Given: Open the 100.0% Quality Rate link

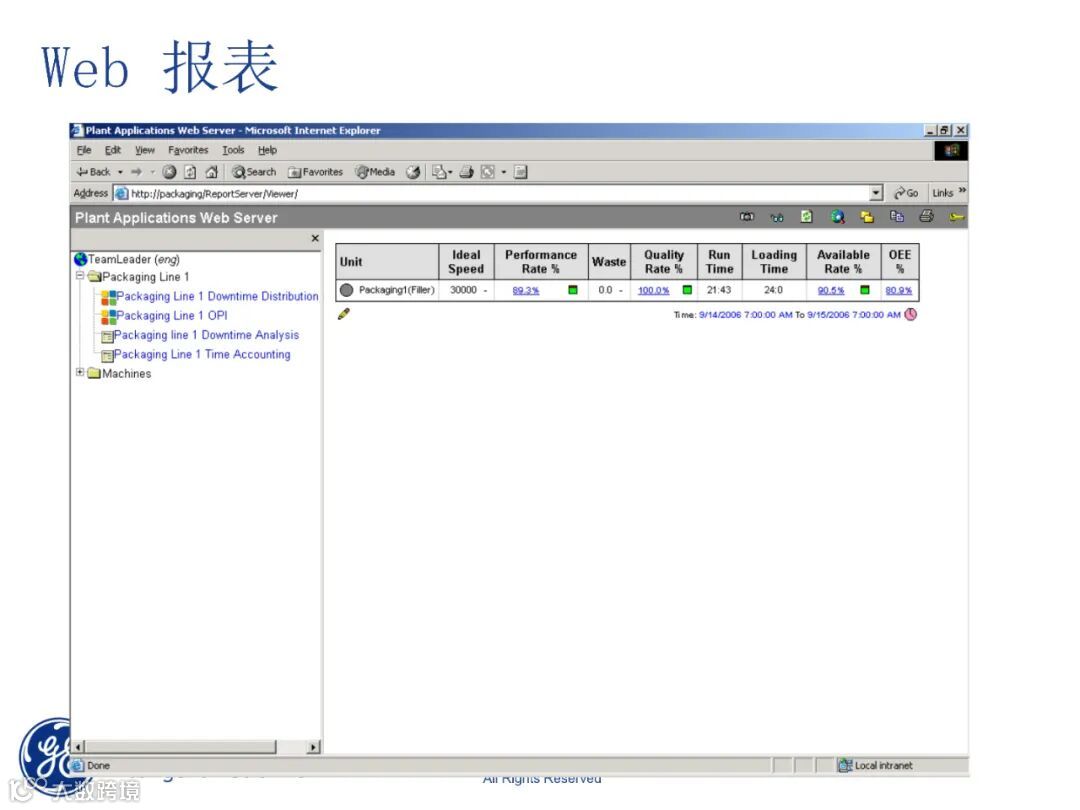Looking at the screenshot, I should pos(654,291).
